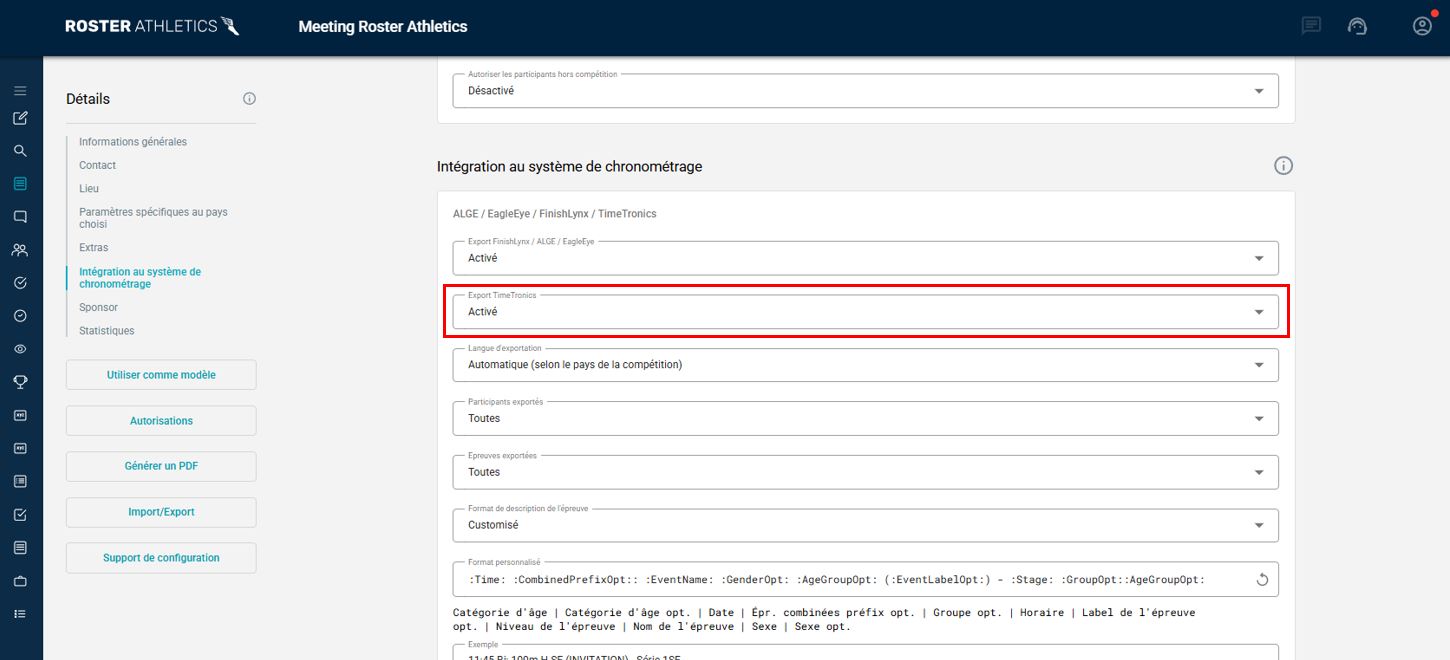
Task: Click the Import/Export button
Action: click(161, 512)
